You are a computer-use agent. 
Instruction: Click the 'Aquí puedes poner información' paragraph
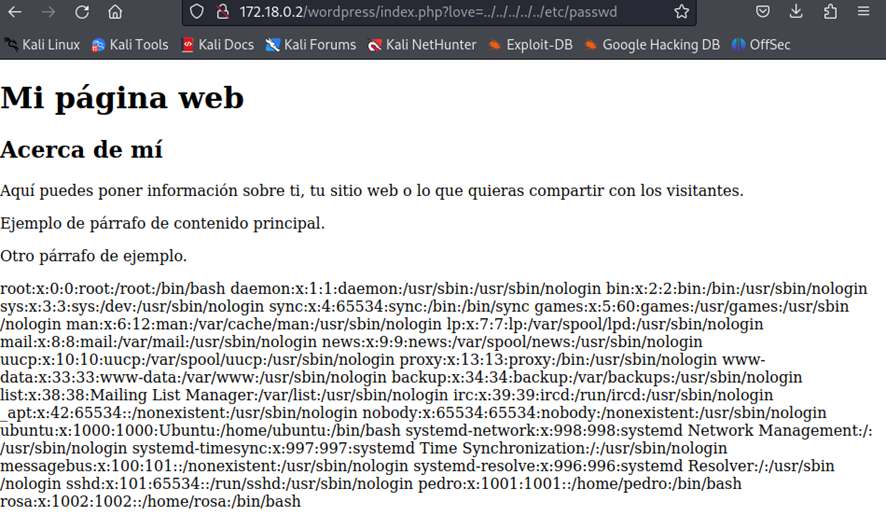(372, 190)
